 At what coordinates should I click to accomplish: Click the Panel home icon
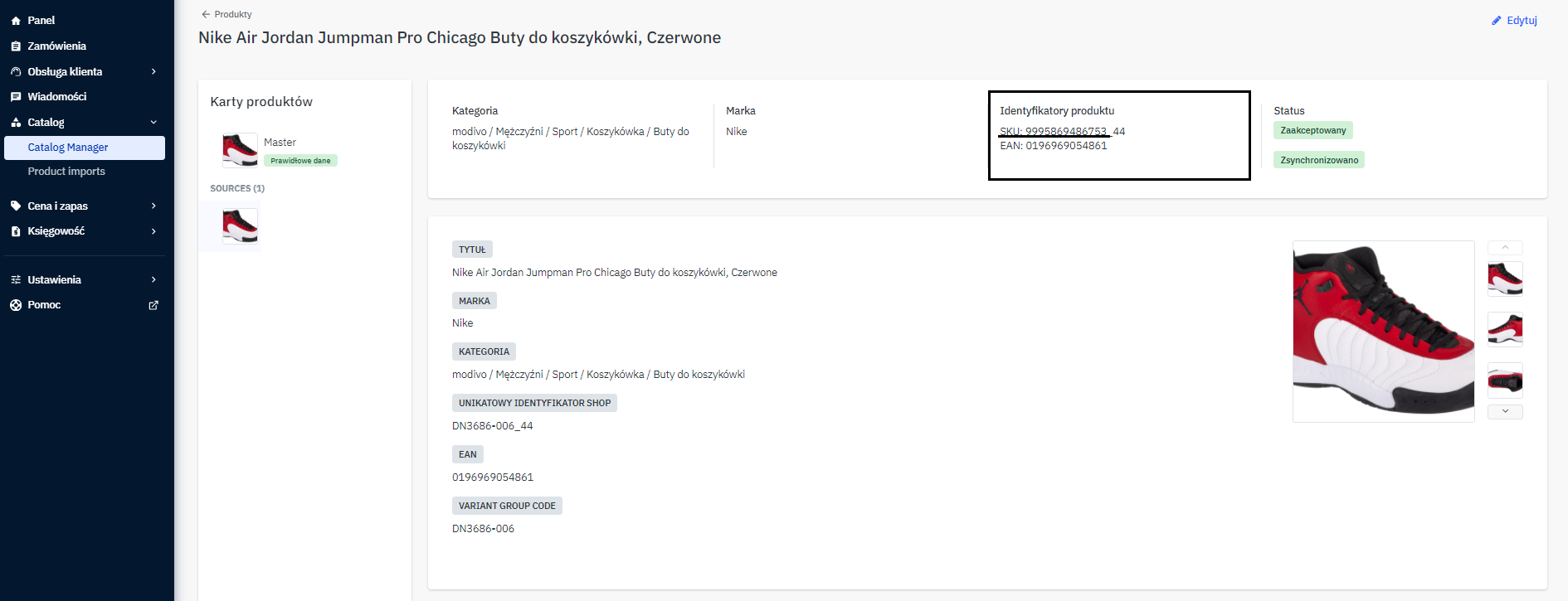click(16, 21)
